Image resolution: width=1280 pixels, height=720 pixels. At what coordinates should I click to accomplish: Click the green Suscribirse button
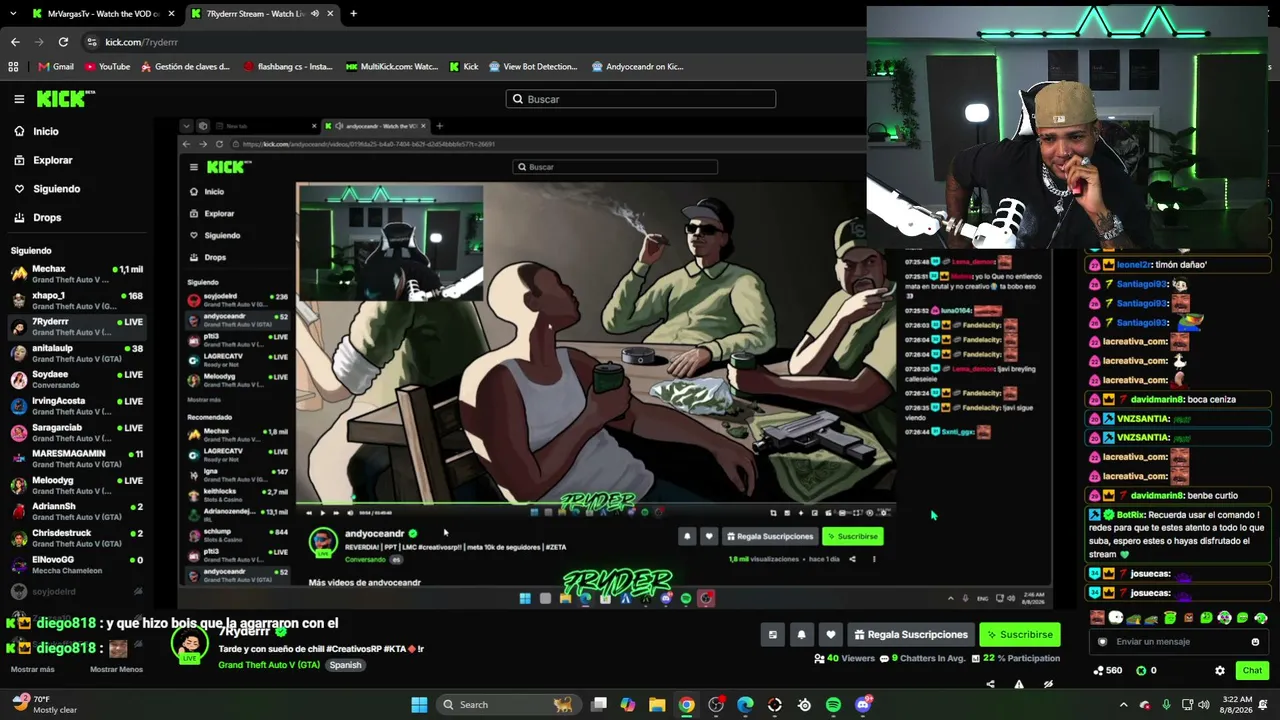click(x=1019, y=635)
